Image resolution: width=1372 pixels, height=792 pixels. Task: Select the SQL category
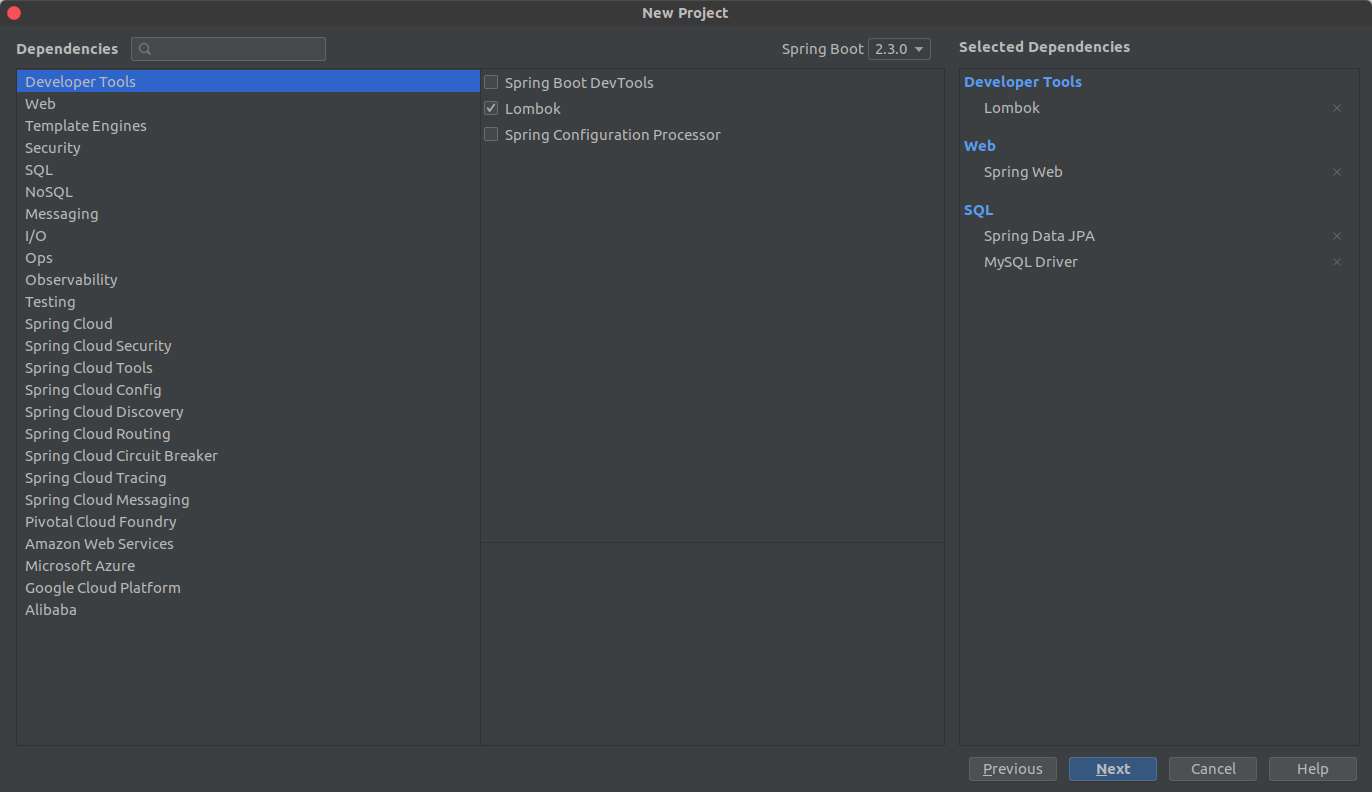pyautogui.click(x=248, y=170)
